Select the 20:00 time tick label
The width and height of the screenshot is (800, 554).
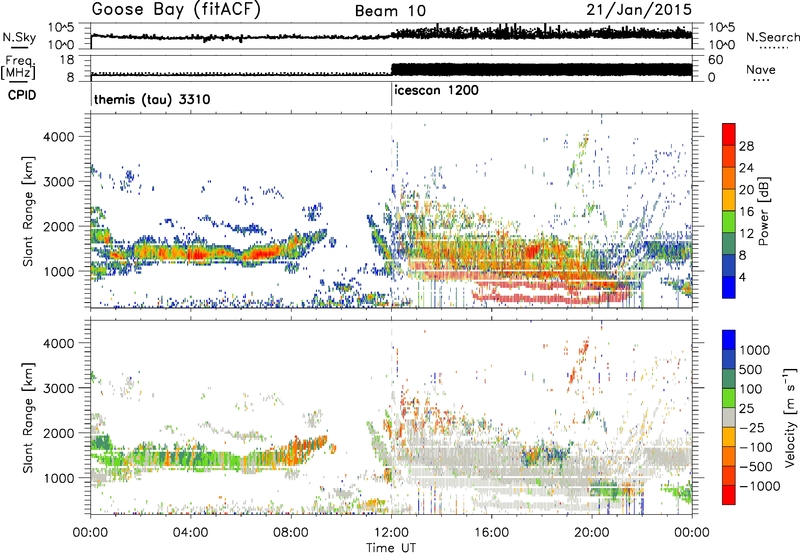click(x=592, y=533)
